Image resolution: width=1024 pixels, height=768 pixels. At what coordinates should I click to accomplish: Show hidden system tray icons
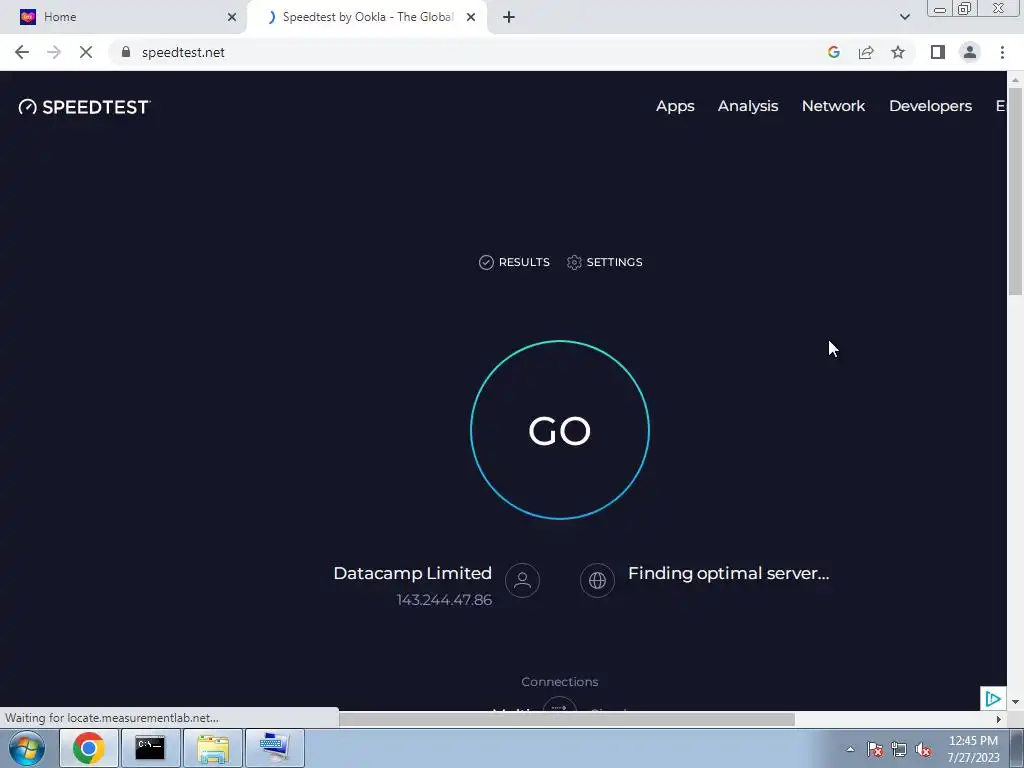850,749
